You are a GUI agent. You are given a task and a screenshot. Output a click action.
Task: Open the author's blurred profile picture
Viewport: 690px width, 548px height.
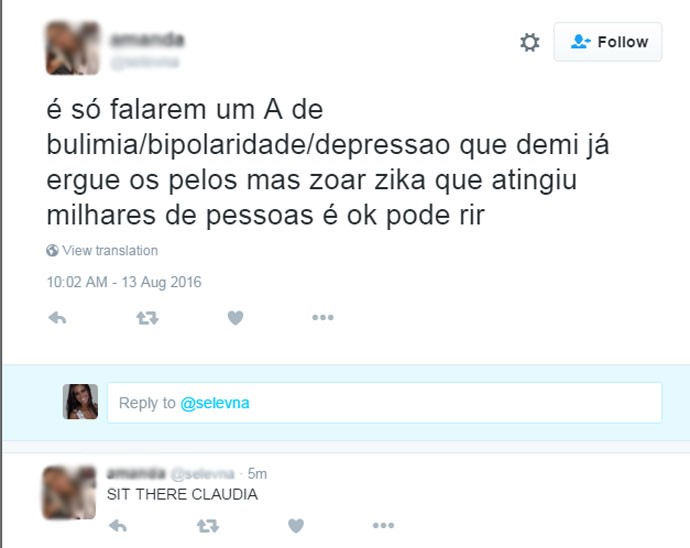point(73,48)
